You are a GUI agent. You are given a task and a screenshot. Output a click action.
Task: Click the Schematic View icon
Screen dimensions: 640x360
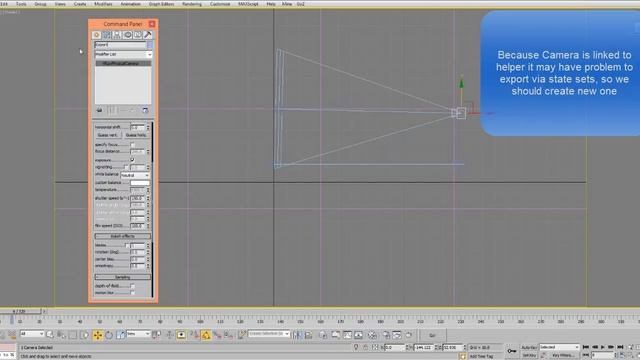click(x=358, y=335)
